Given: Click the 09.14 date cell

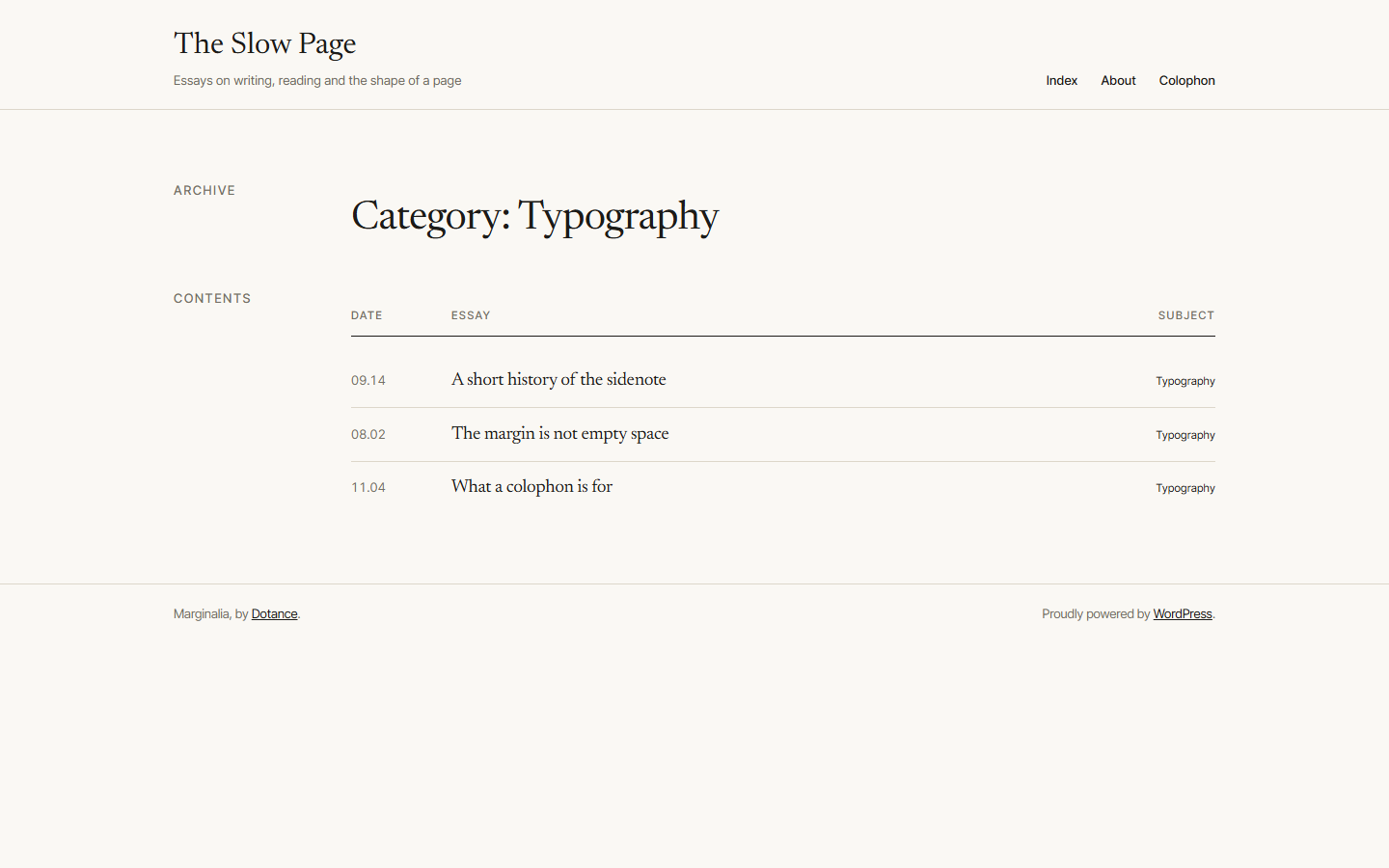Looking at the screenshot, I should click(x=368, y=381).
